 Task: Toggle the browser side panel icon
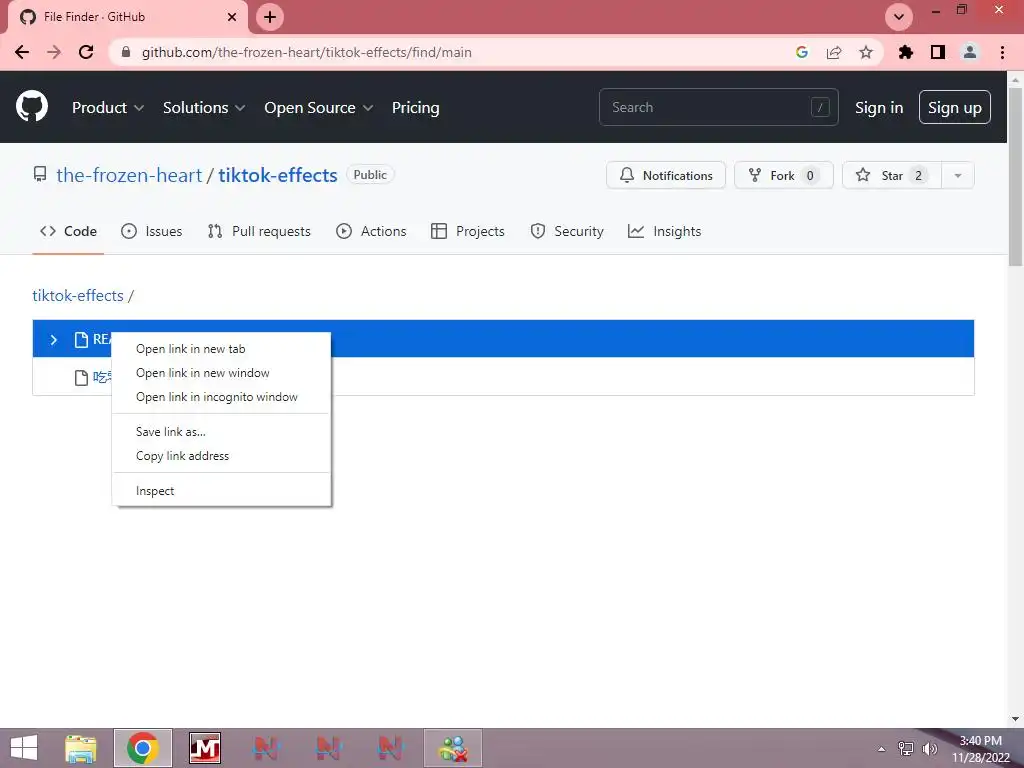[x=938, y=52]
